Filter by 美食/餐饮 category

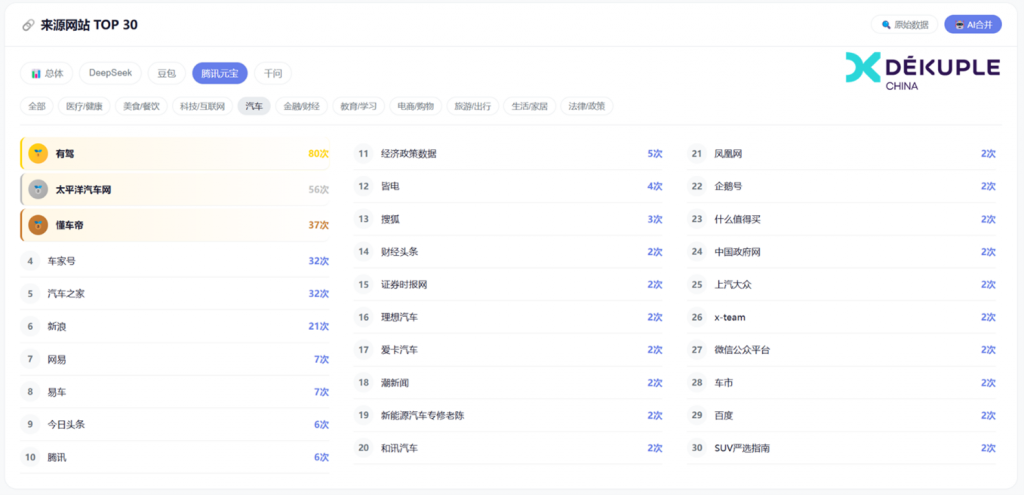141,106
